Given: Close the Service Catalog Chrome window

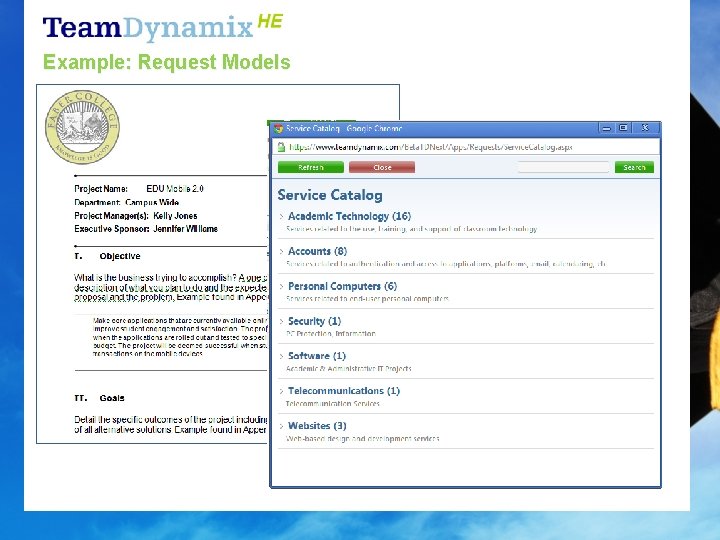Looking at the screenshot, I should point(645,128).
